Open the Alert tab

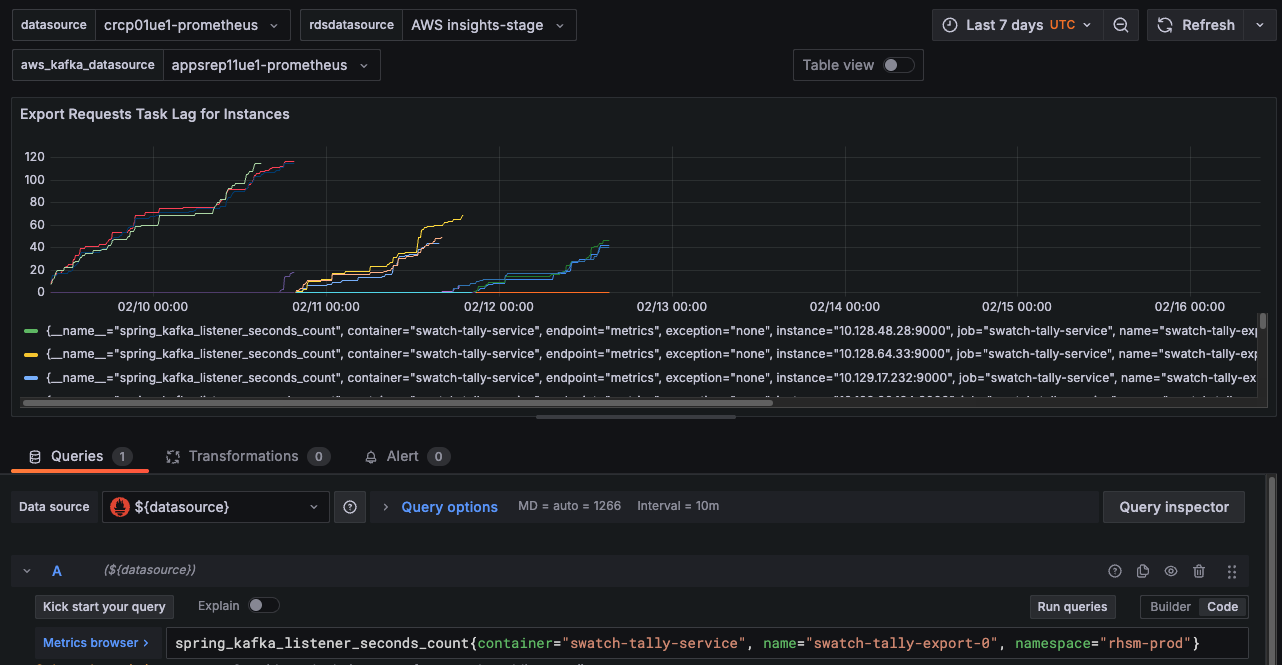tap(403, 456)
